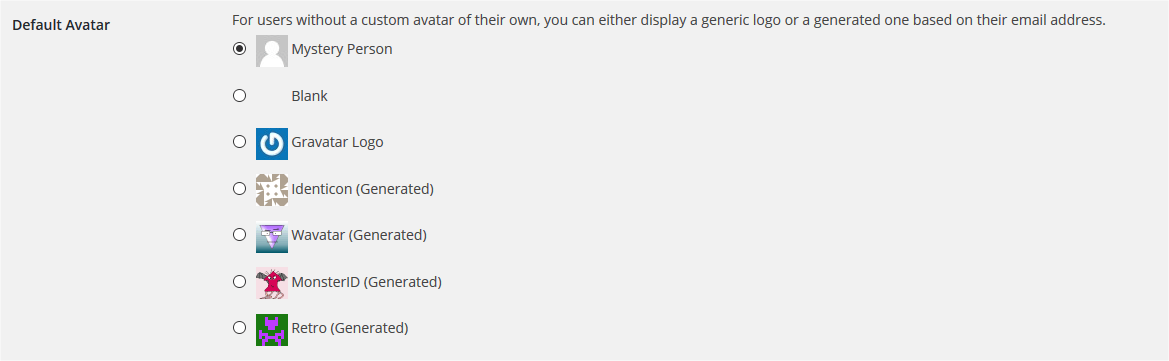The width and height of the screenshot is (1169, 361).
Task: Click the blue Gravatar Logo power icon
Action: click(x=271, y=143)
